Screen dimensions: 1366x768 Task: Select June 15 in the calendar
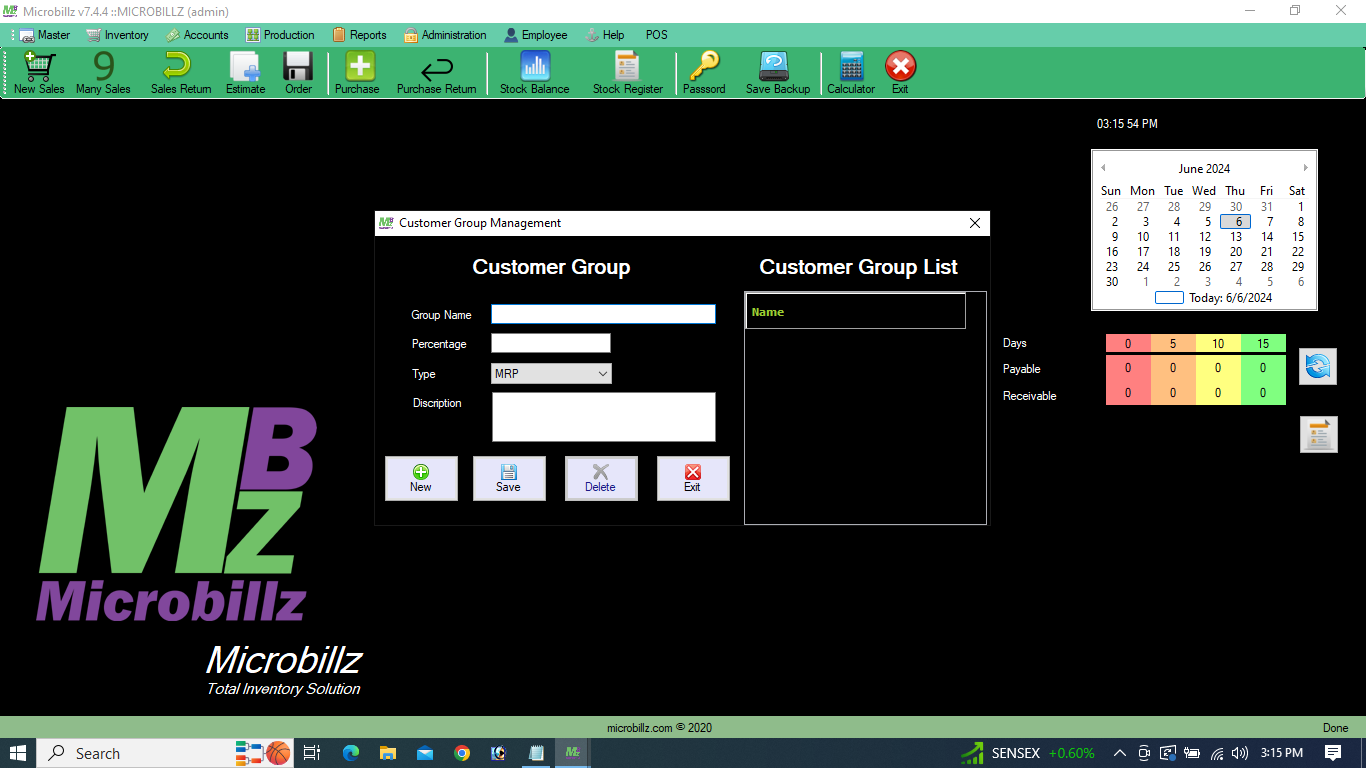[1297, 237]
